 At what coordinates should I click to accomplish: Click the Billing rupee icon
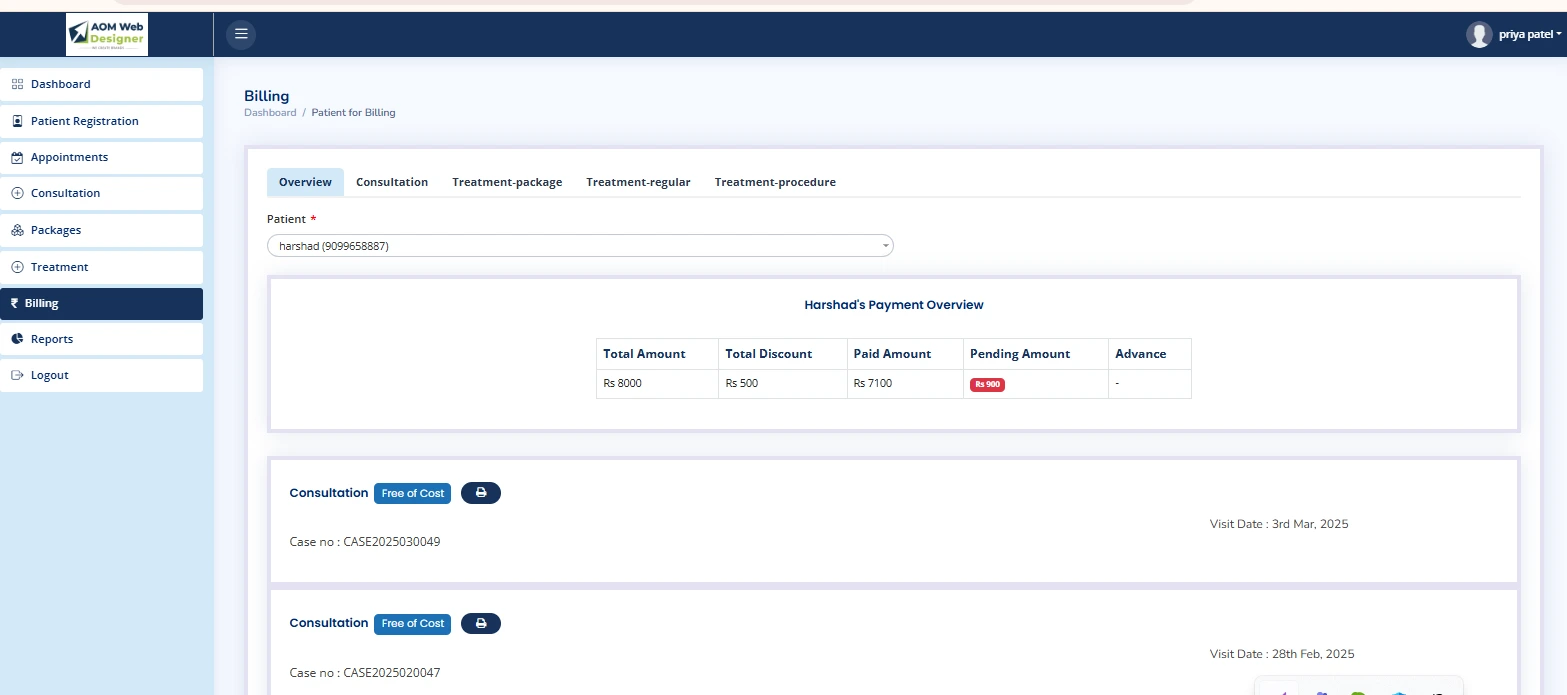tap(17, 302)
